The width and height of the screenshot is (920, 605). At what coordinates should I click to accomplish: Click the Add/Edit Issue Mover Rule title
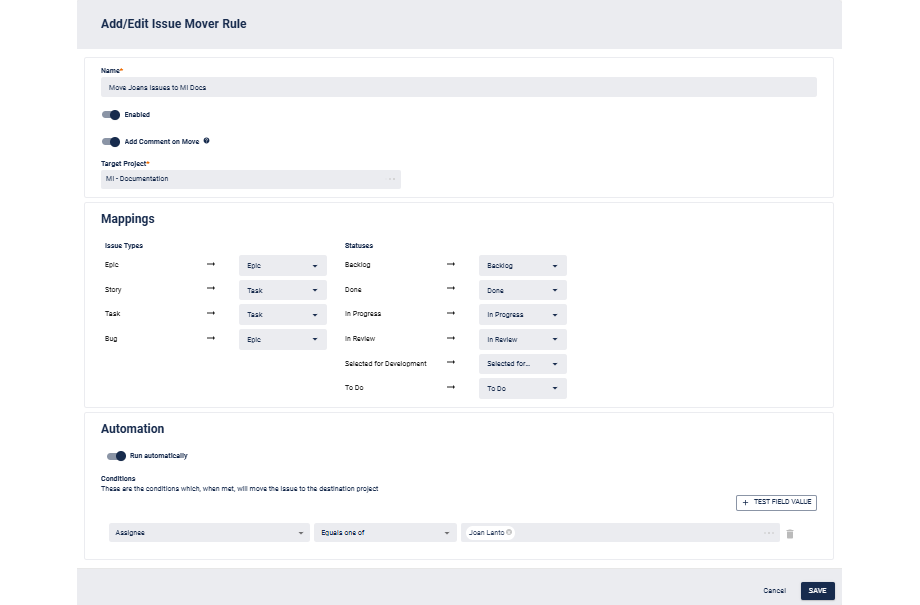tap(174, 24)
